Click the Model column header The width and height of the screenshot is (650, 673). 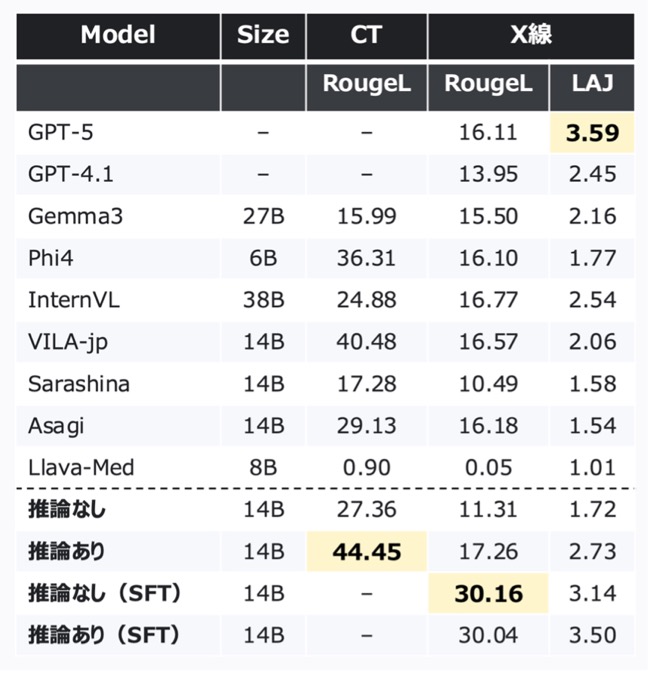point(118,36)
